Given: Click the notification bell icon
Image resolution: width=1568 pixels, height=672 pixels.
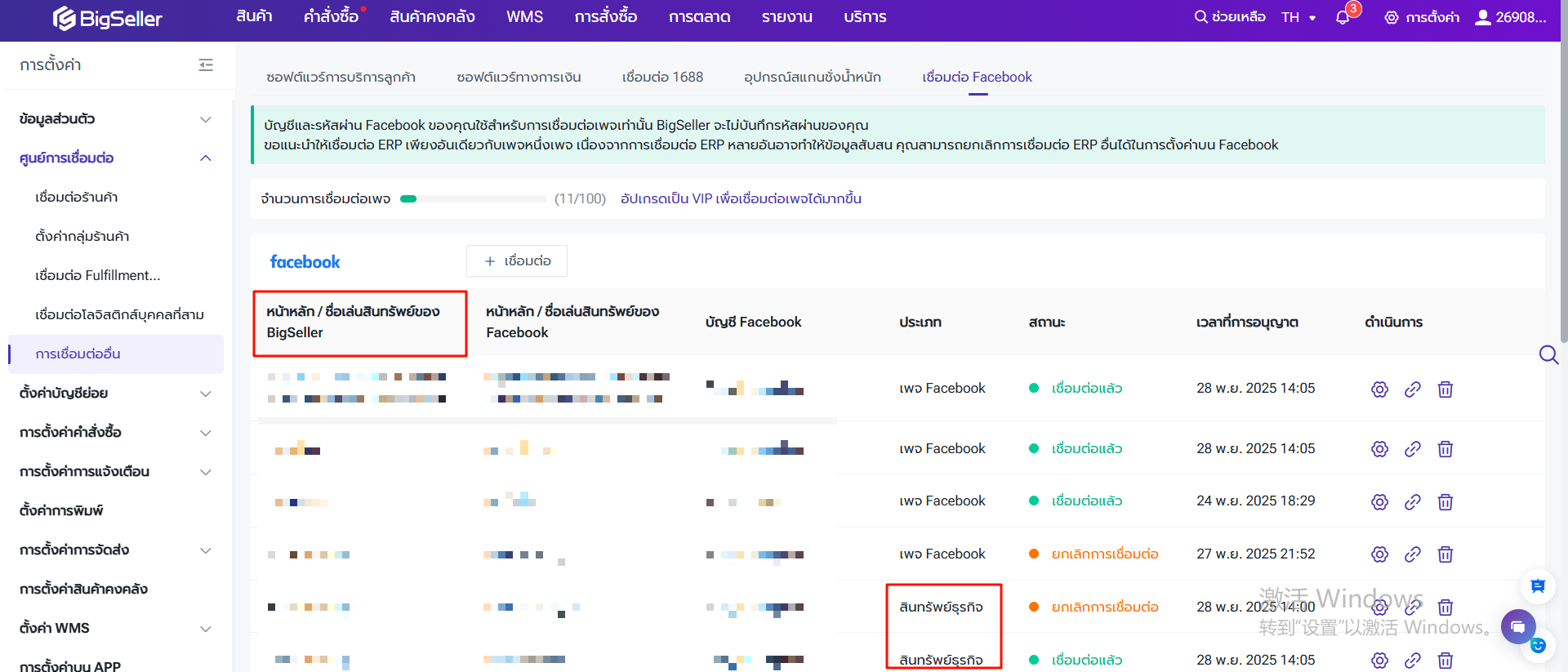Looking at the screenshot, I should coord(1342,17).
